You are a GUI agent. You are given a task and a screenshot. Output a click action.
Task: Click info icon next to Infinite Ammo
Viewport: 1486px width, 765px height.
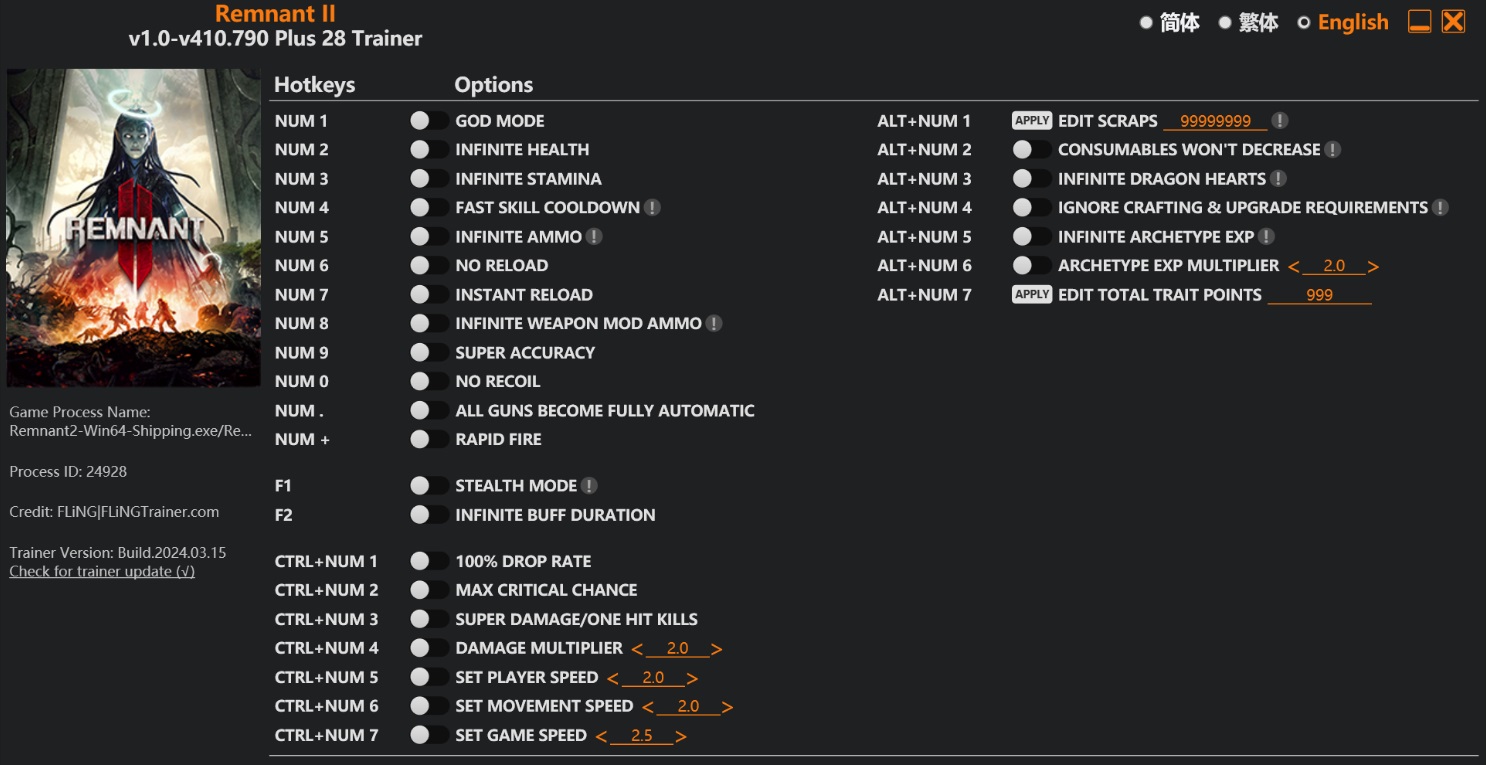coord(594,237)
